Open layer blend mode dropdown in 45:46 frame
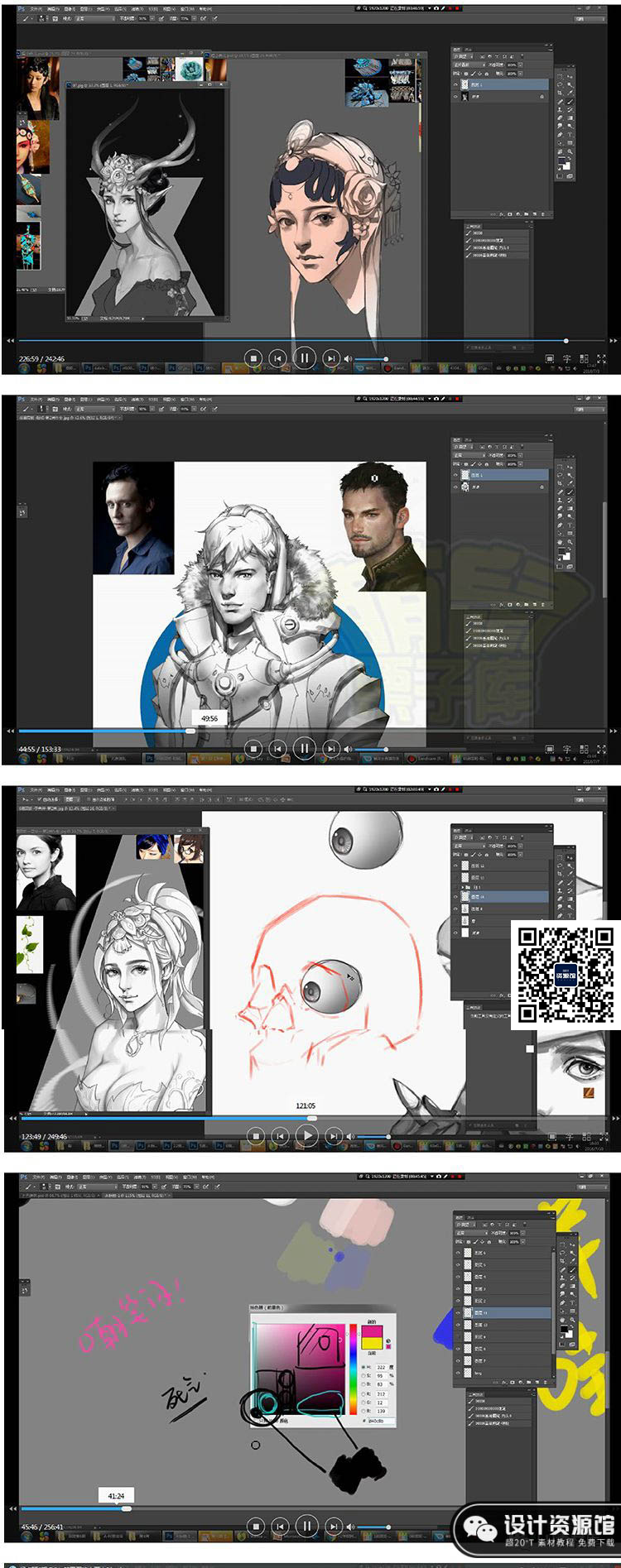 (471, 1233)
